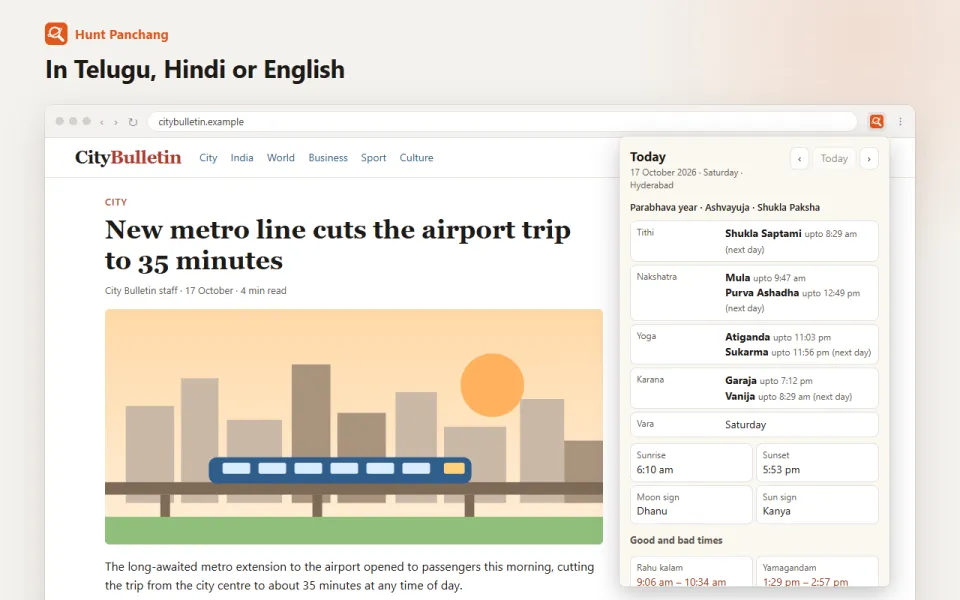Click the citybulletin.example address bar

pos(502,121)
